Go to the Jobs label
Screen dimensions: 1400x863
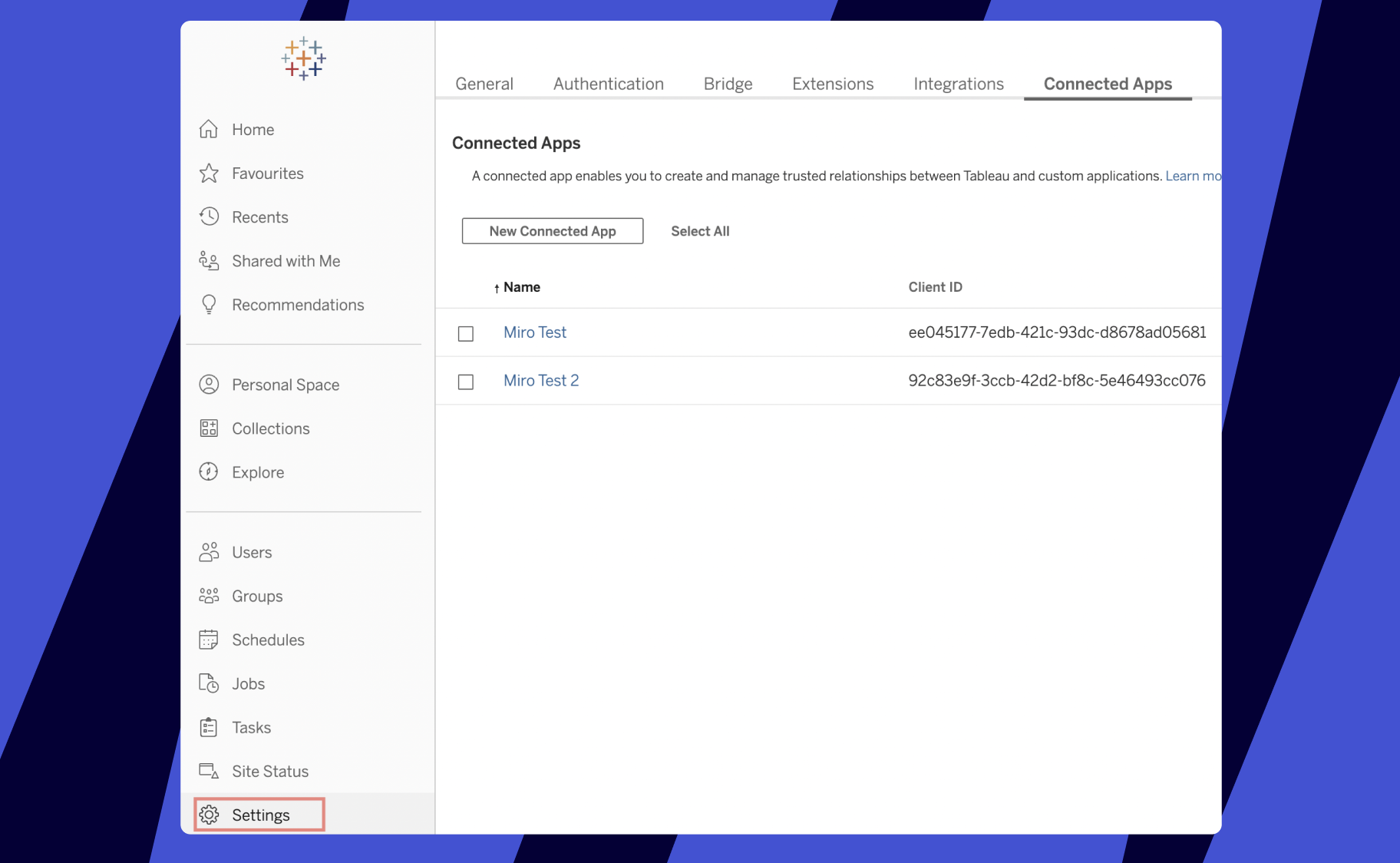click(x=248, y=684)
